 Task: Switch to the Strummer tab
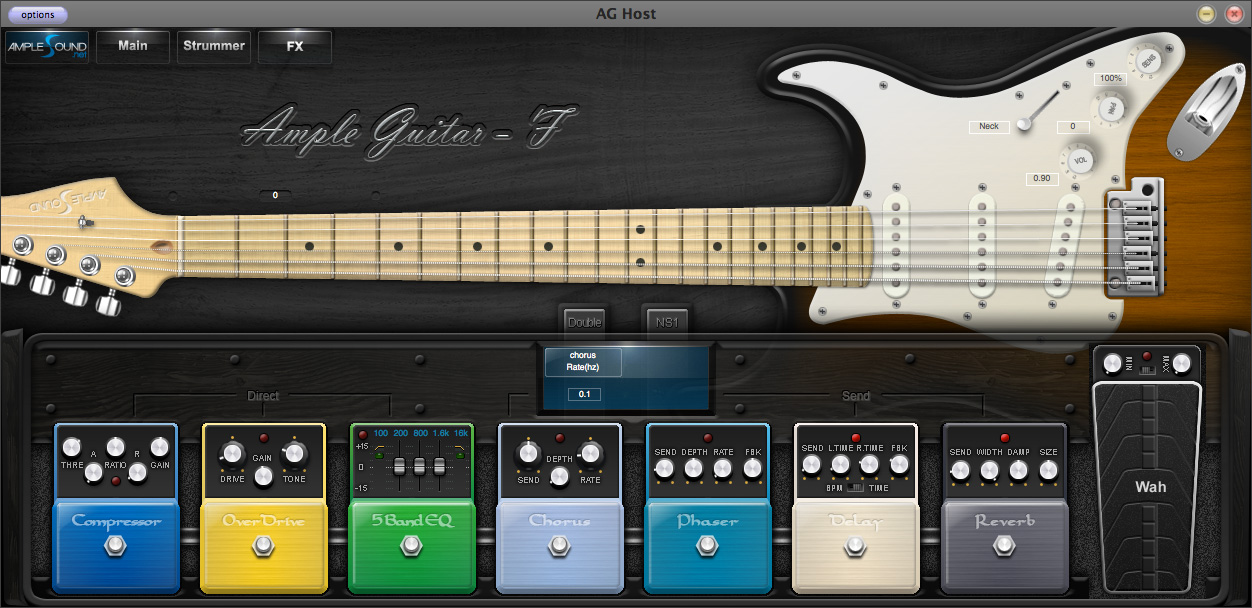point(214,46)
